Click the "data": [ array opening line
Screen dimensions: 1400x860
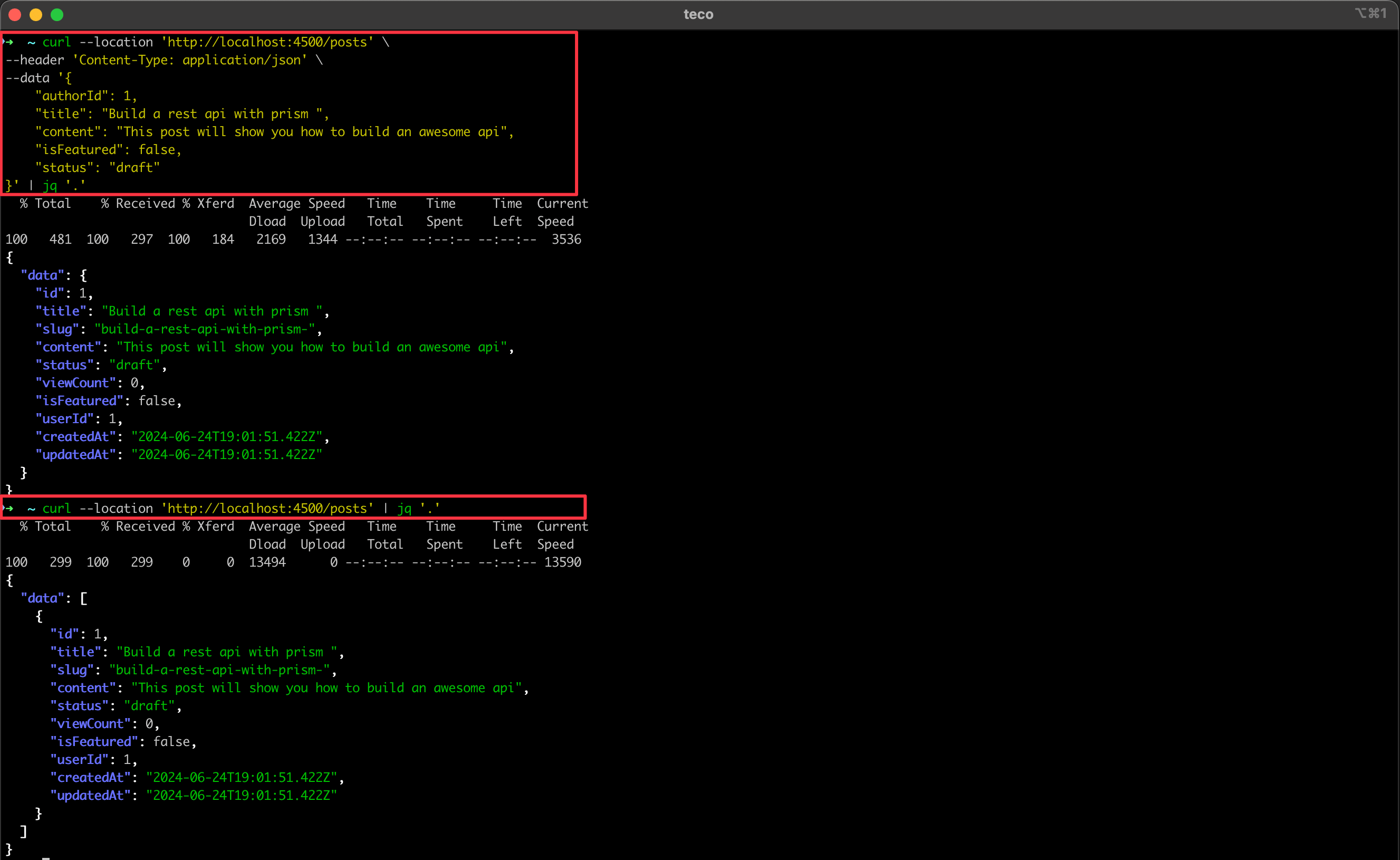coord(54,598)
